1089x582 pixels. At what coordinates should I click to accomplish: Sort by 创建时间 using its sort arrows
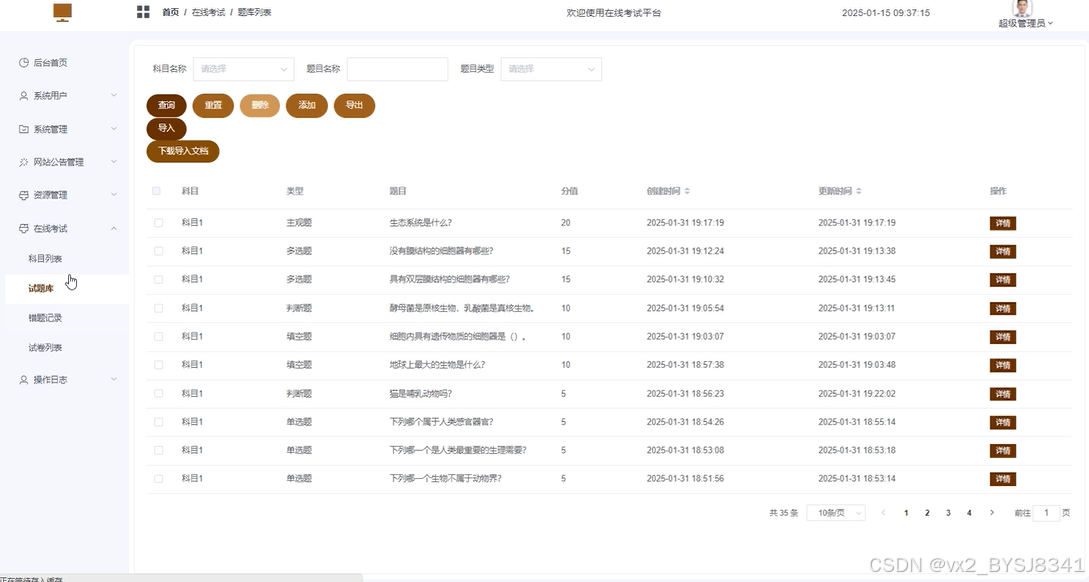point(687,191)
